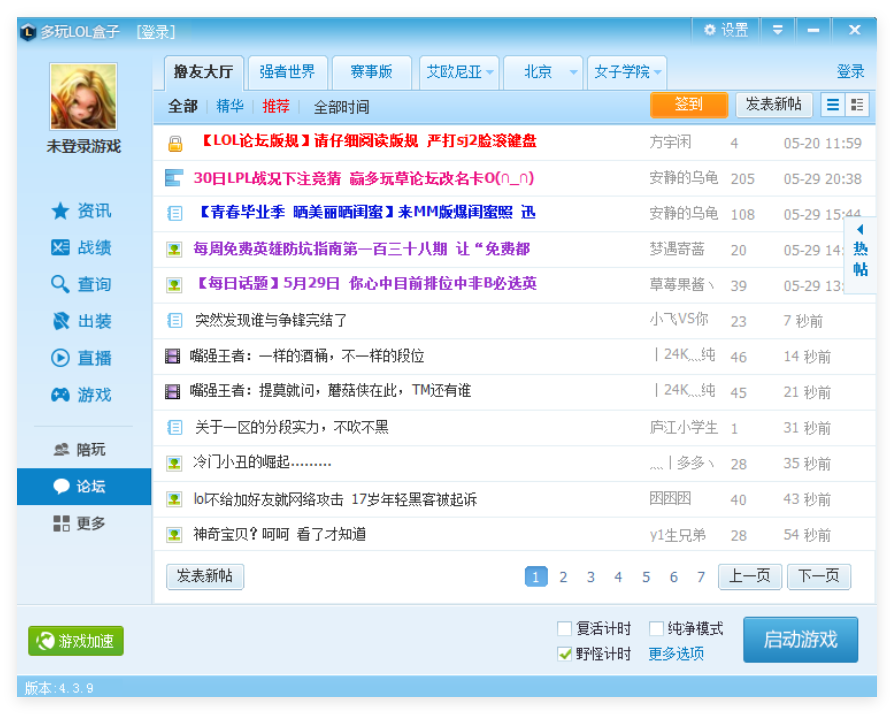Open the 更多 grid icon
This screenshot has width=894, height=714.
[61, 523]
